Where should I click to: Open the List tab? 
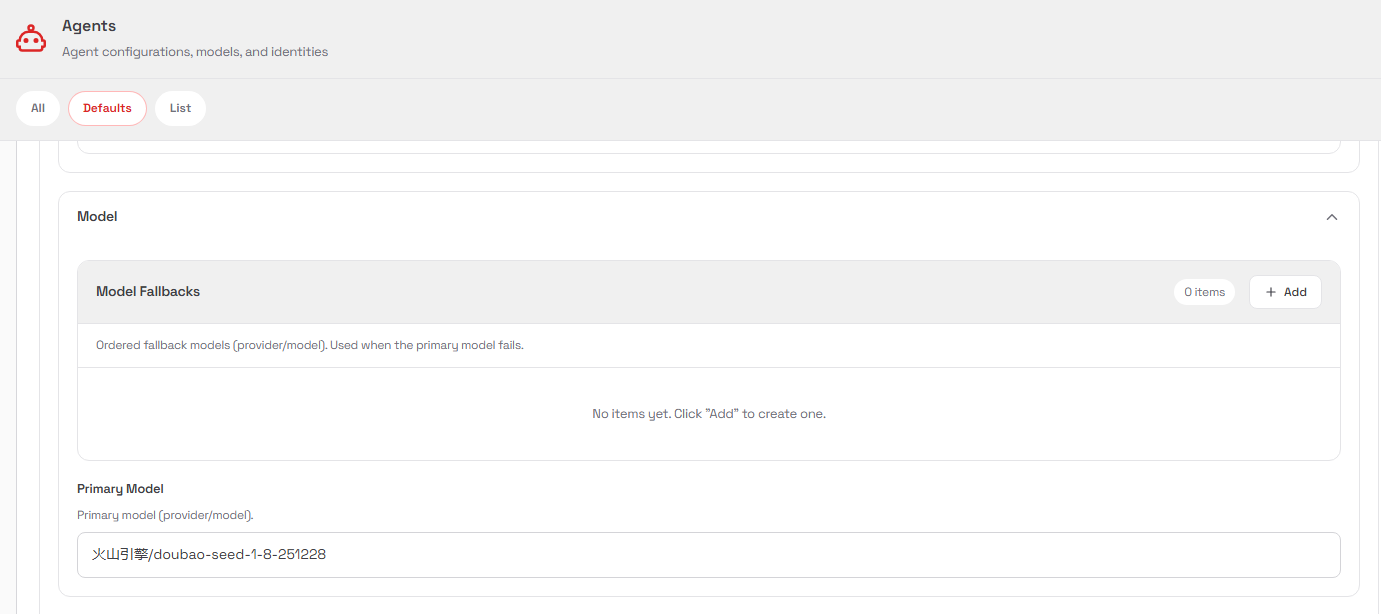(180, 108)
